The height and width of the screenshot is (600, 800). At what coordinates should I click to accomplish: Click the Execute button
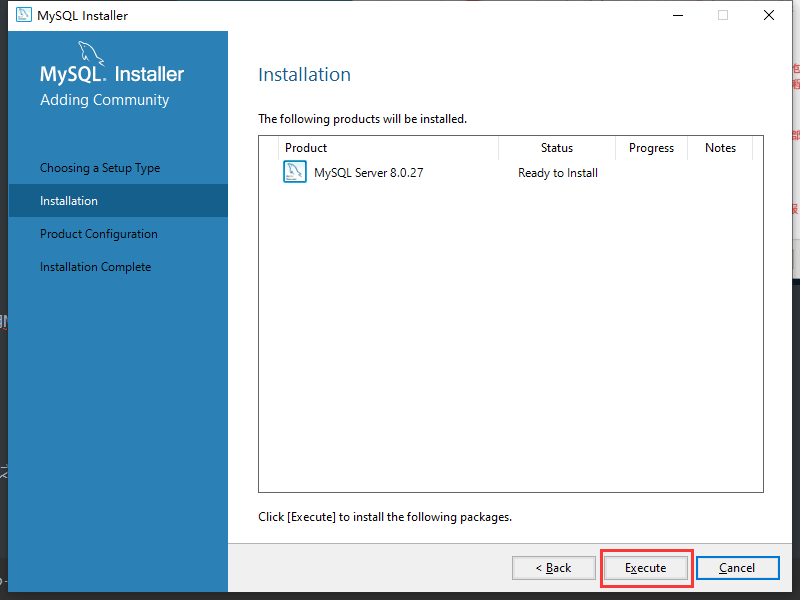click(645, 568)
